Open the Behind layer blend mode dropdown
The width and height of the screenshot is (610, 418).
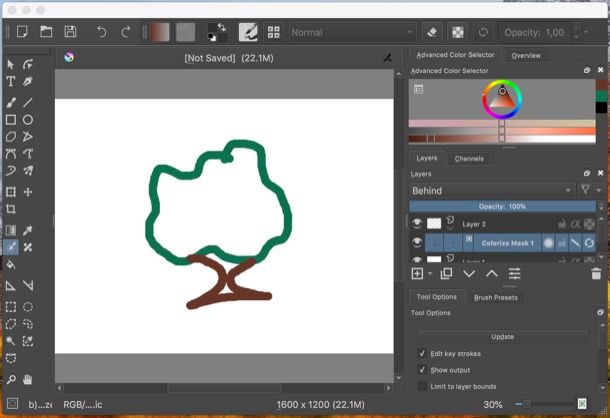pos(492,191)
